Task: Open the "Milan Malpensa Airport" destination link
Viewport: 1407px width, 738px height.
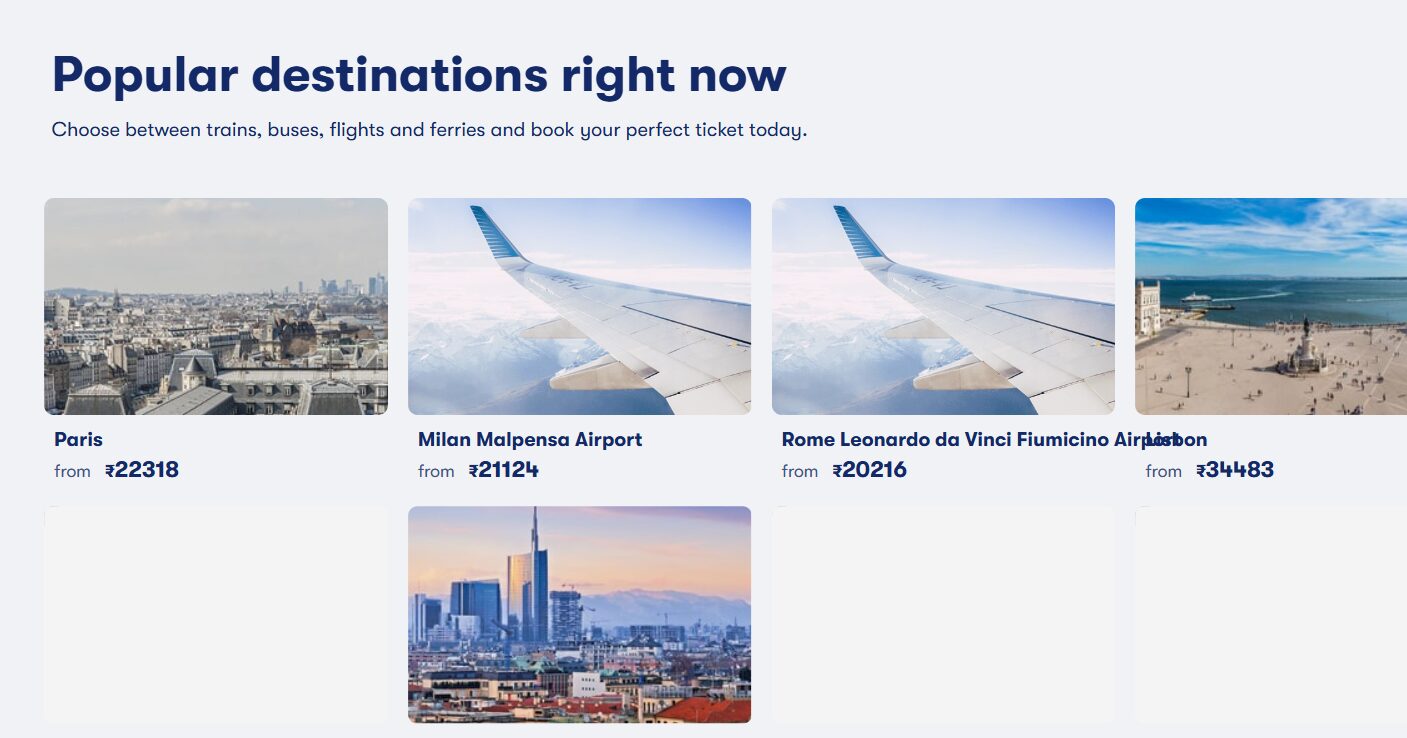Action: point(530,440)
